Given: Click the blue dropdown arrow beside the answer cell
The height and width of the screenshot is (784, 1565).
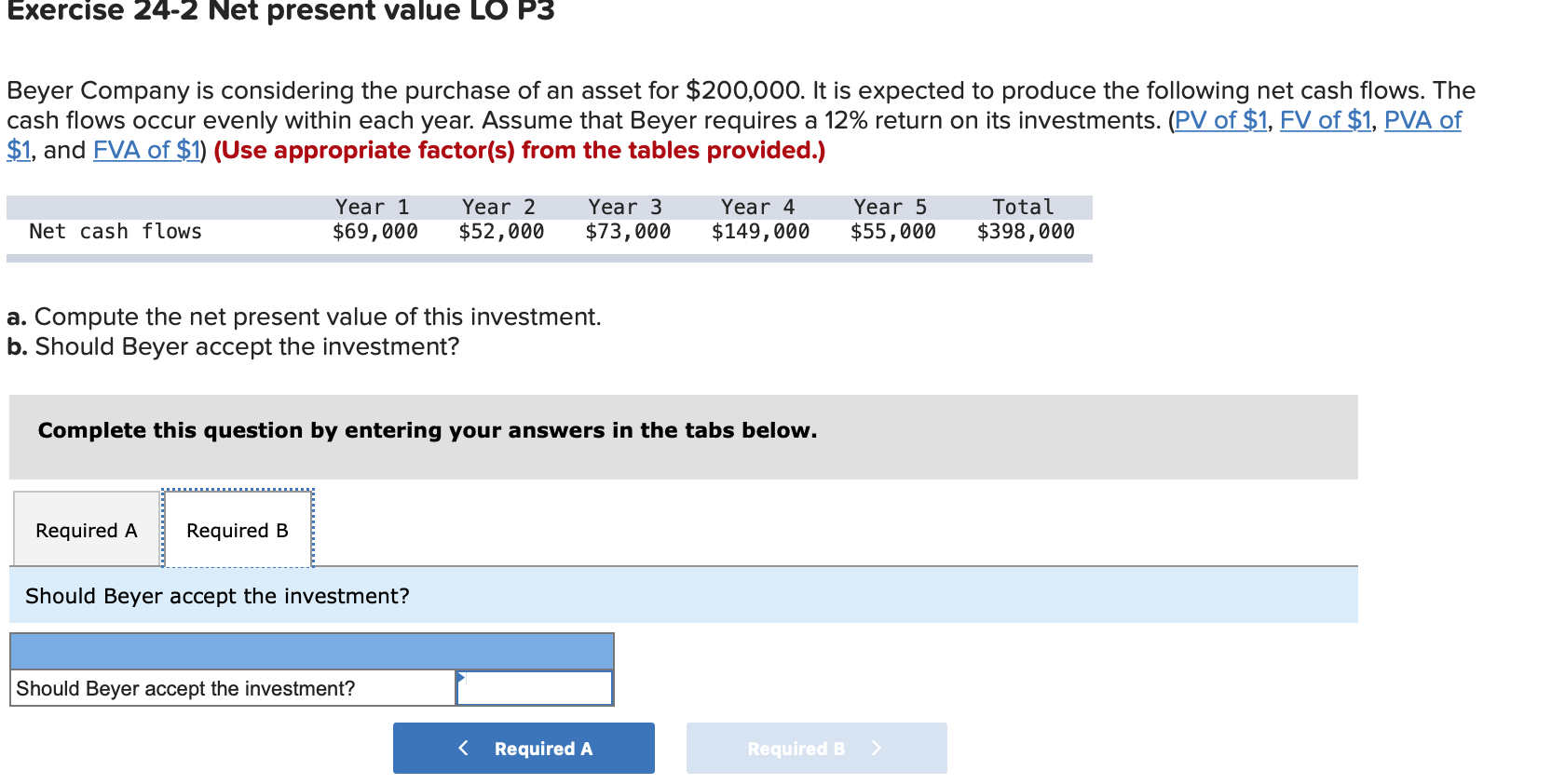Looking at the screenshot, I should point(460,679).
